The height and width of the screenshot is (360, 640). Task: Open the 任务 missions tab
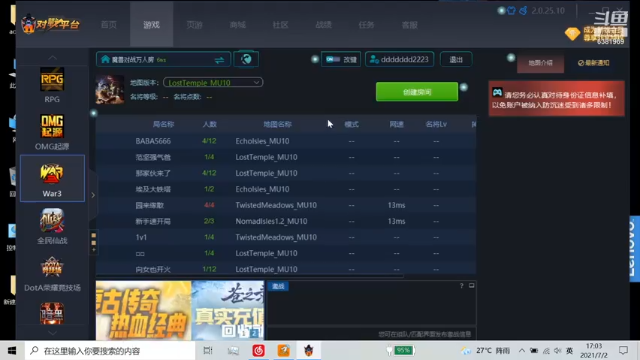coord(366,25)
